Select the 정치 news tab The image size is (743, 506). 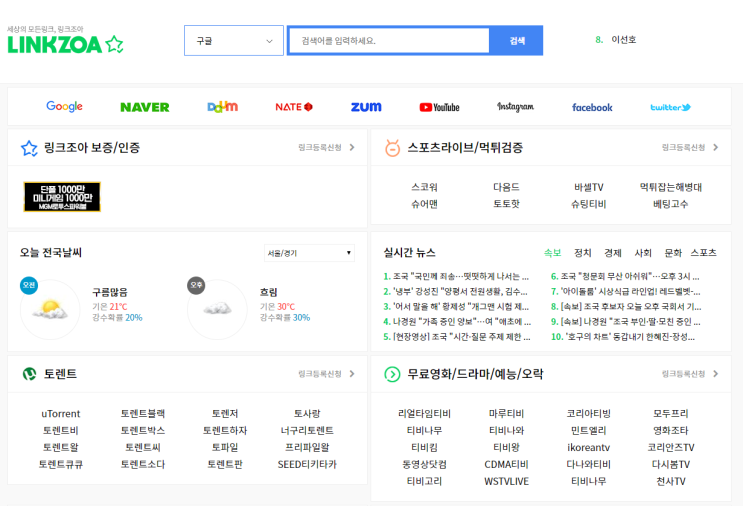pos(583,253)
